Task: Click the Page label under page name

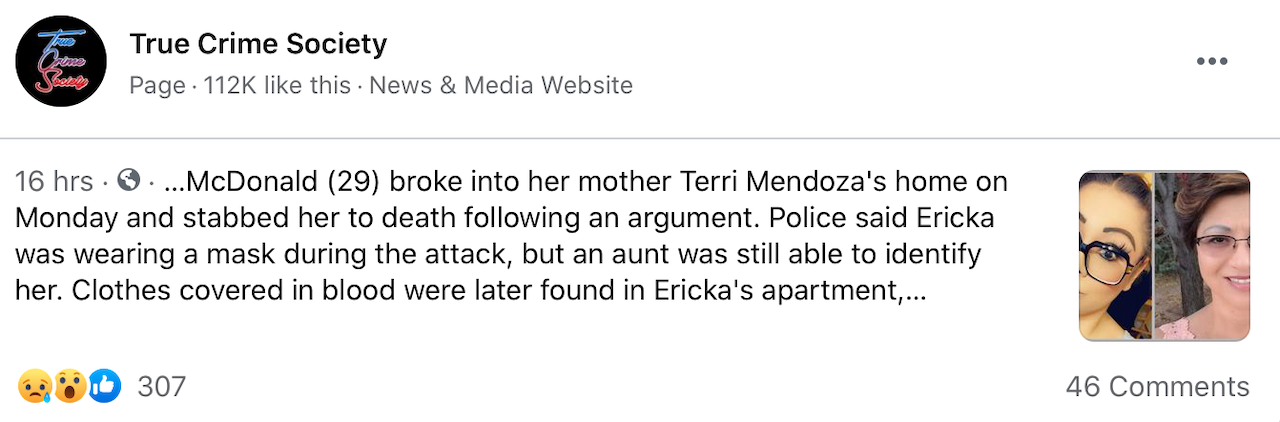Action: (x=157, y=86)
